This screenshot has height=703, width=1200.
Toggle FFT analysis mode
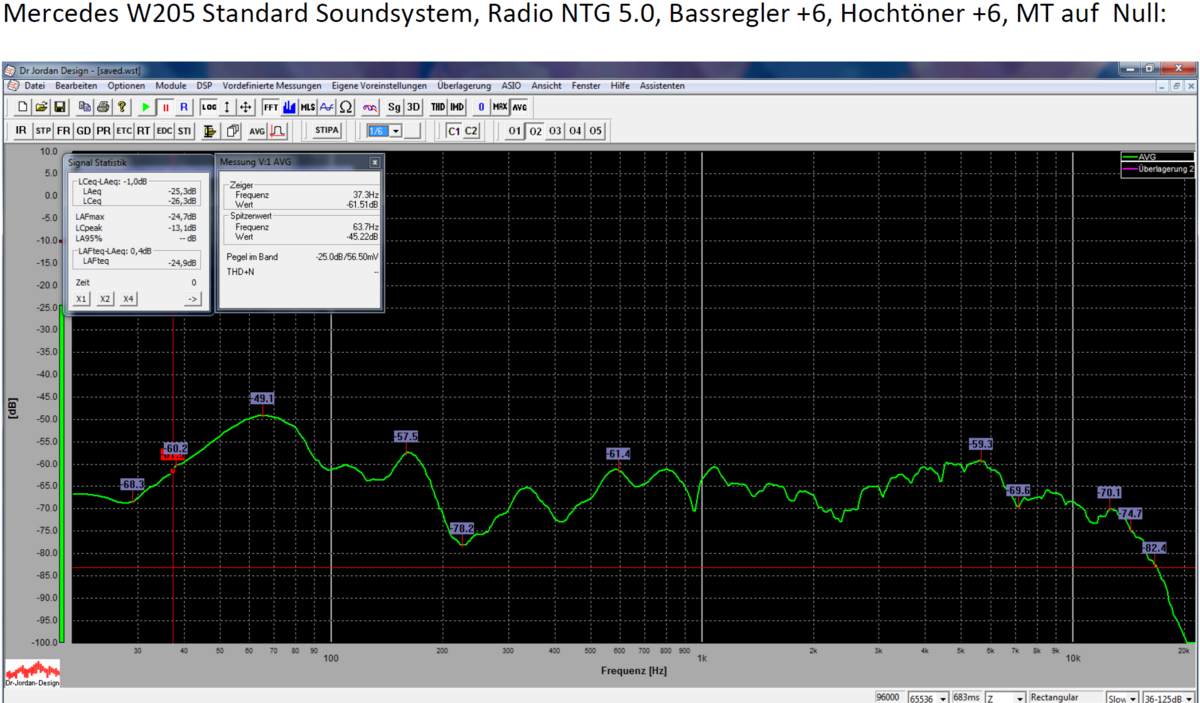tap(271, 106)
